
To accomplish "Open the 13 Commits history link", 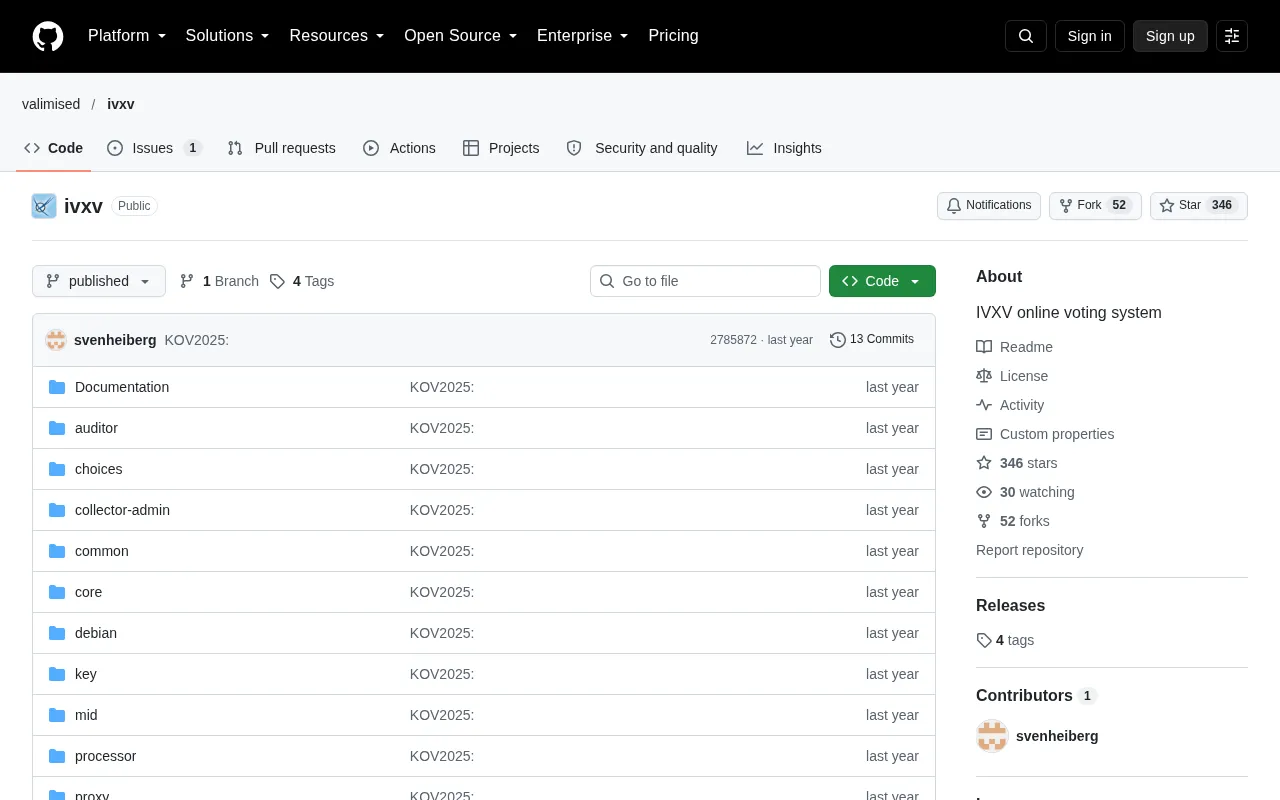I will coord(872,340).
